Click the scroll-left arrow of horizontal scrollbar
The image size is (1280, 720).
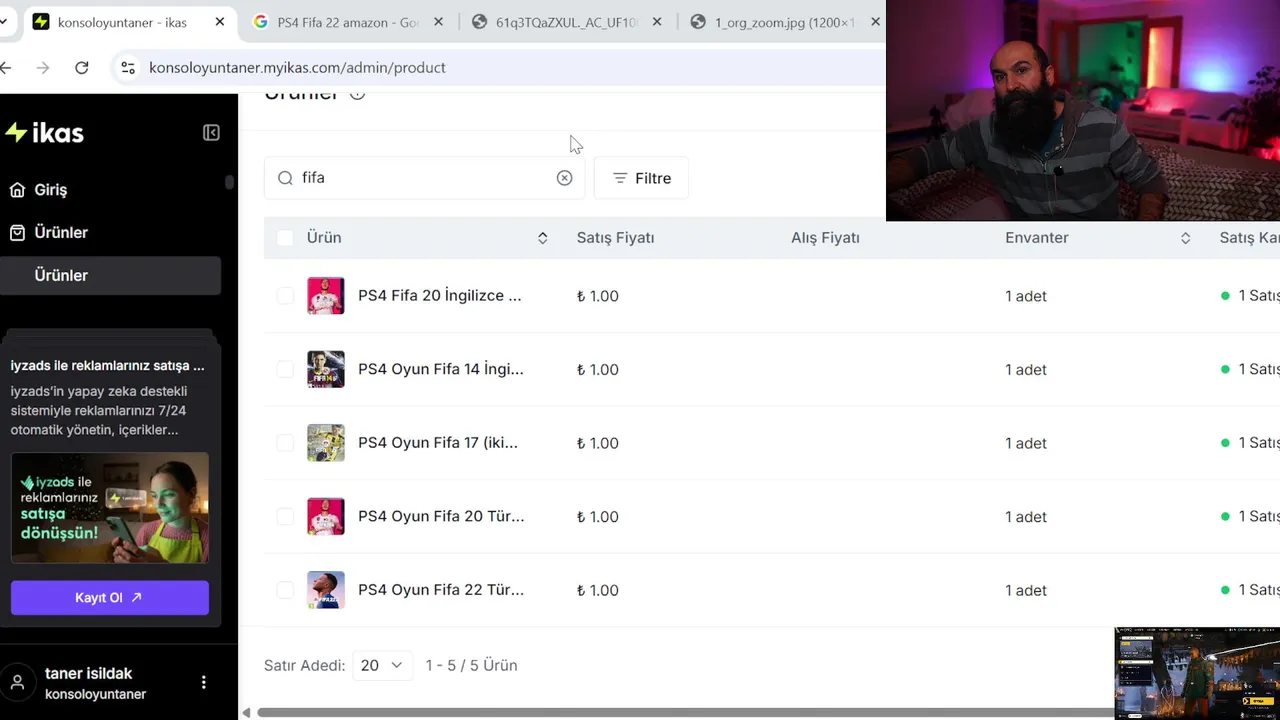click(246, 712)
